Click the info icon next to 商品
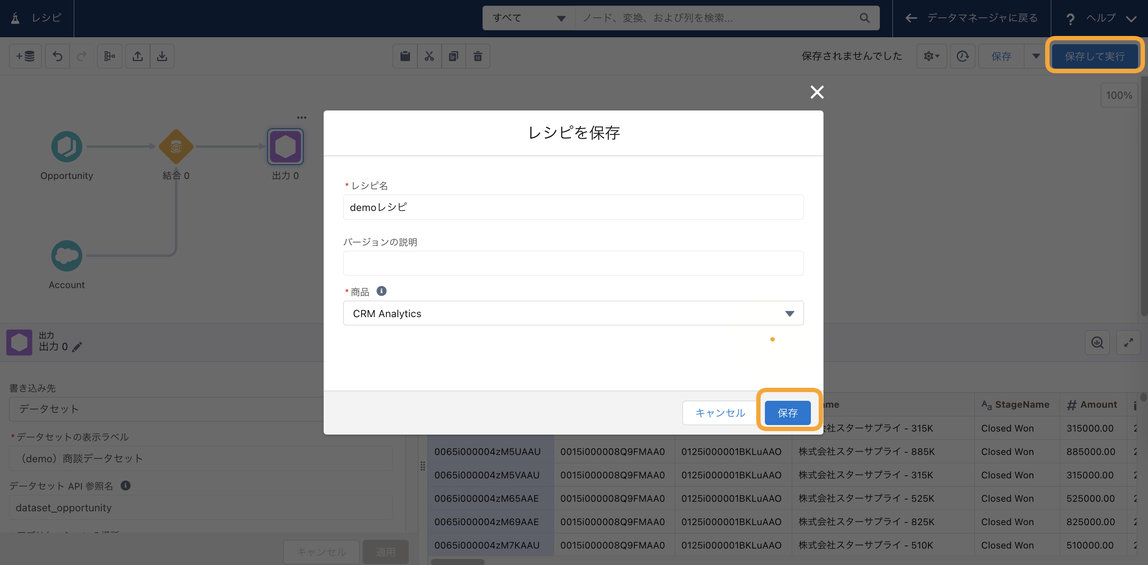This screenshot has height=565, width=1148. (381, 291)
